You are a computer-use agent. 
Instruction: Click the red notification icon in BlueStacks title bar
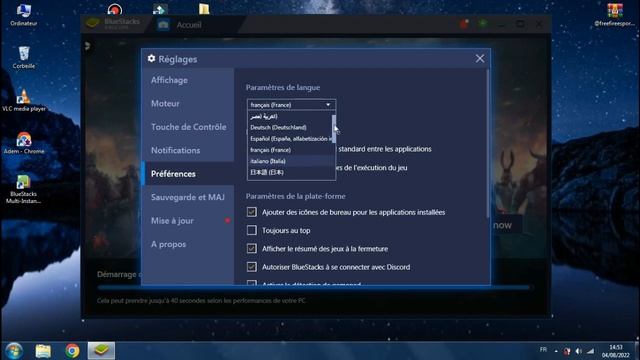pyautogui.click(x=464, y=24)
